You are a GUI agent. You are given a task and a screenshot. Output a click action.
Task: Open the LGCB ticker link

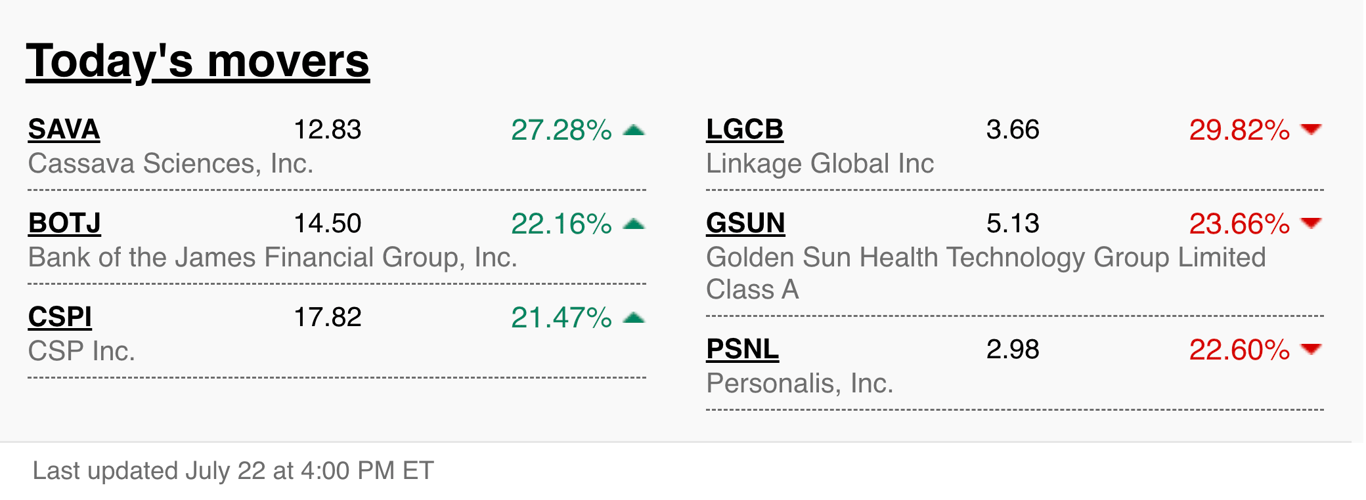pyautogui.click(x=745, y=130)
